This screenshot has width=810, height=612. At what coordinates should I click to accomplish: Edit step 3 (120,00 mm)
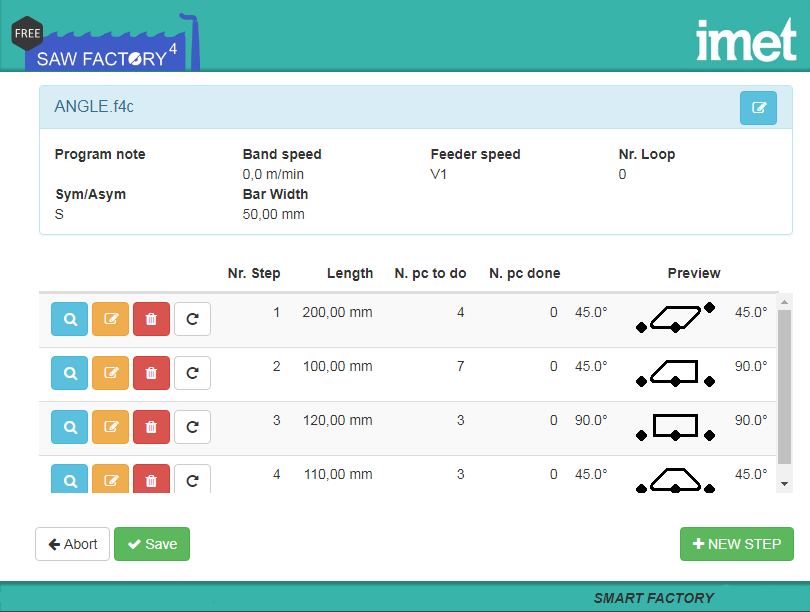tap(111, 427)
